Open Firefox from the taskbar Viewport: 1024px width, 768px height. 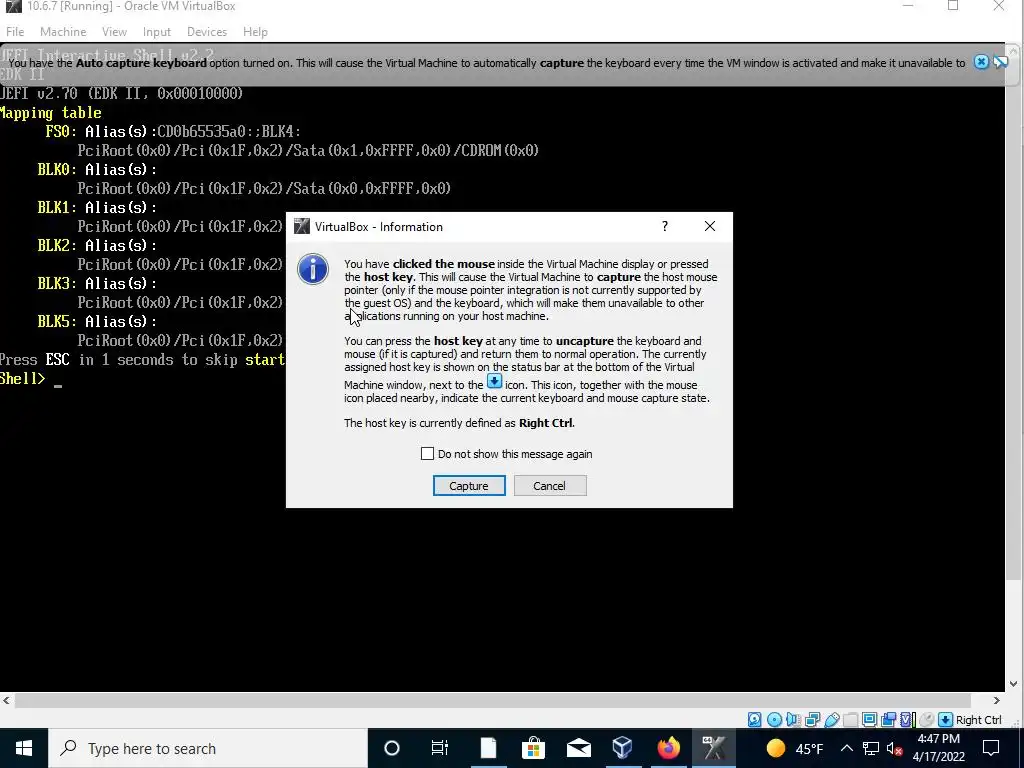coord(669,748)
